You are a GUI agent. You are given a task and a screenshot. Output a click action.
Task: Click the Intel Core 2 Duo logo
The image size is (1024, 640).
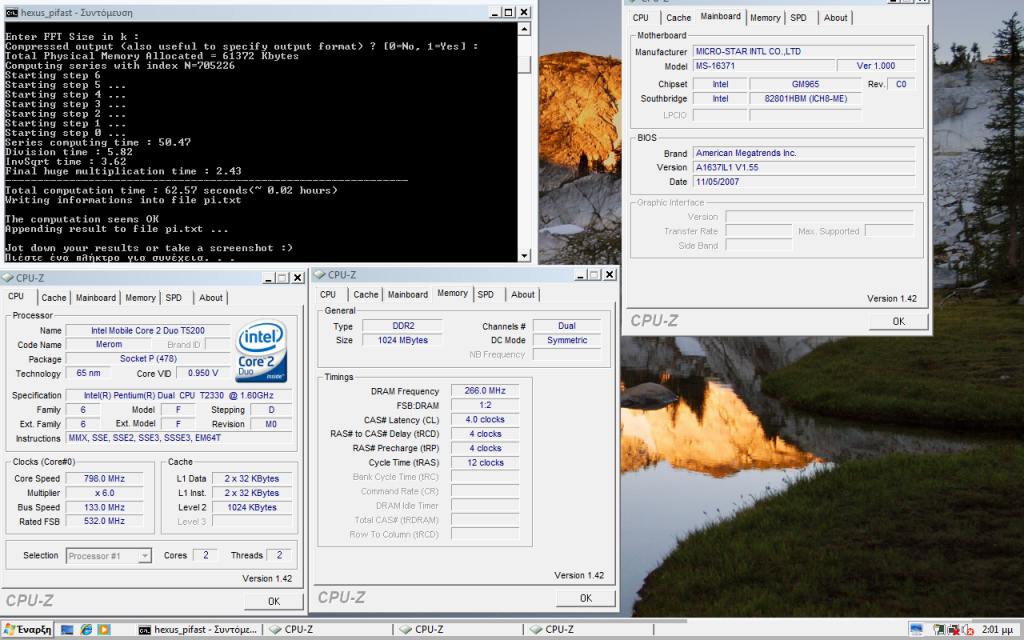click(261, 351)
